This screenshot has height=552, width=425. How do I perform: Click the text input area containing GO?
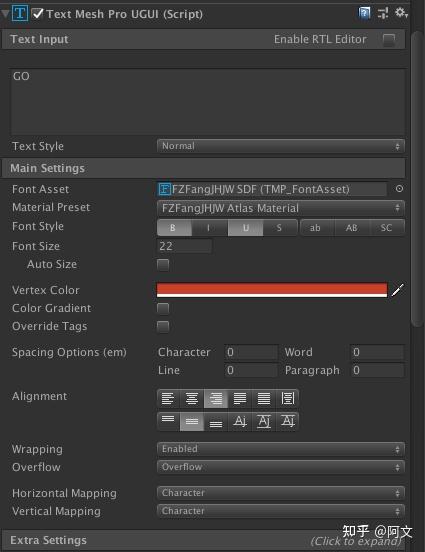tap(208, 101)
